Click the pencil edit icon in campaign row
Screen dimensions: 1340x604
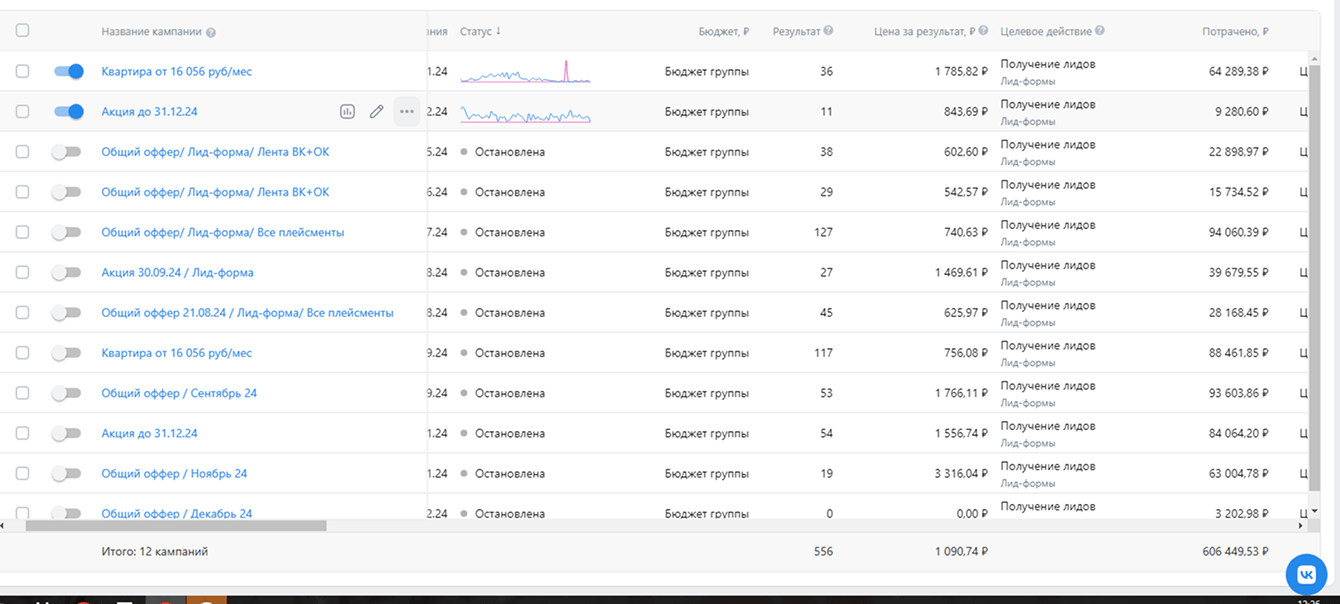pos(376,112)
